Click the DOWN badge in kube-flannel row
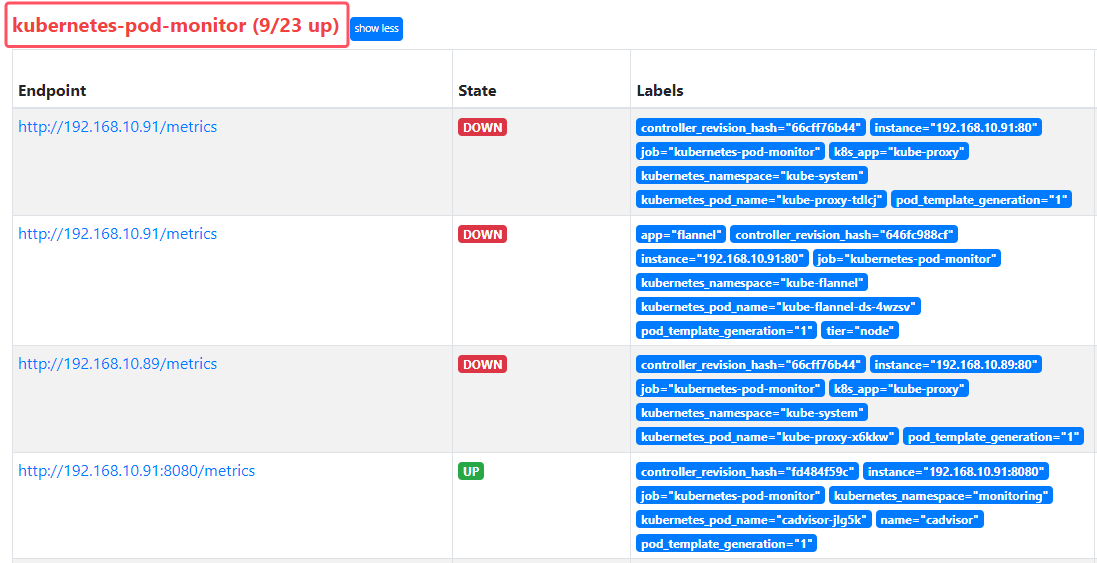This screenshot has height=563, width=1097. pos(482,234)
